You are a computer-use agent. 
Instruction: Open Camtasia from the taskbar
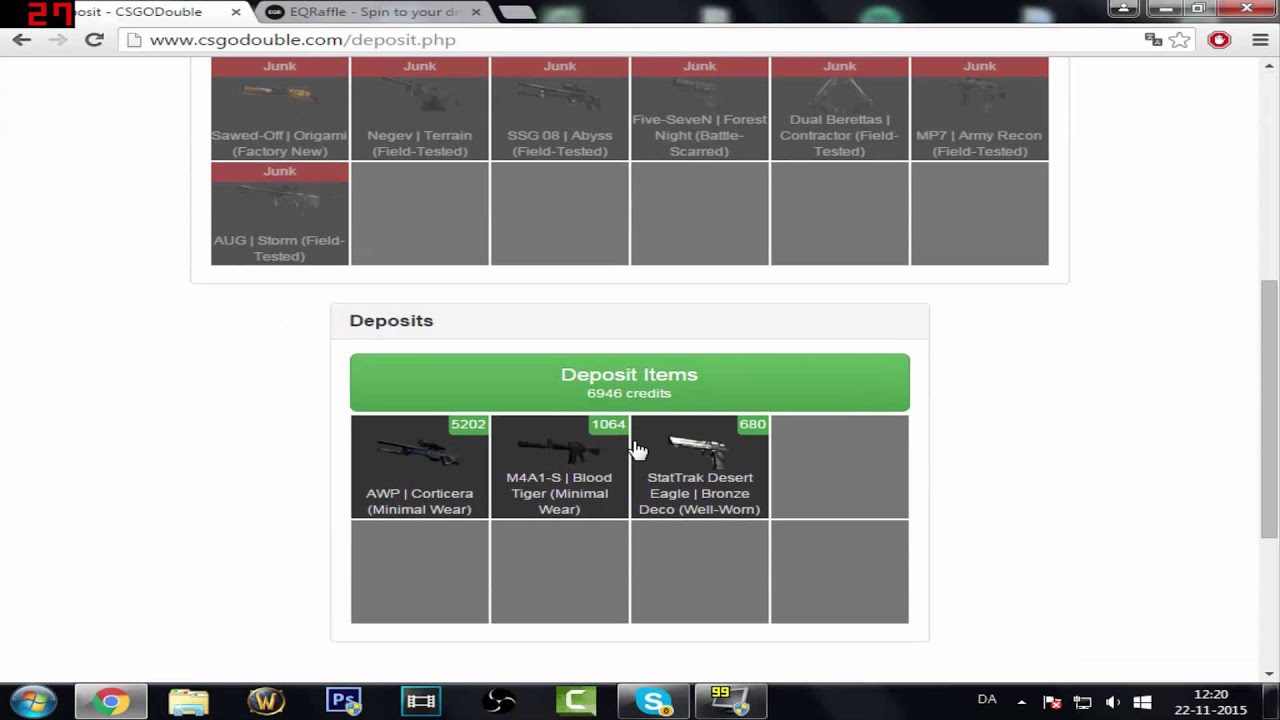pos(576,702)
